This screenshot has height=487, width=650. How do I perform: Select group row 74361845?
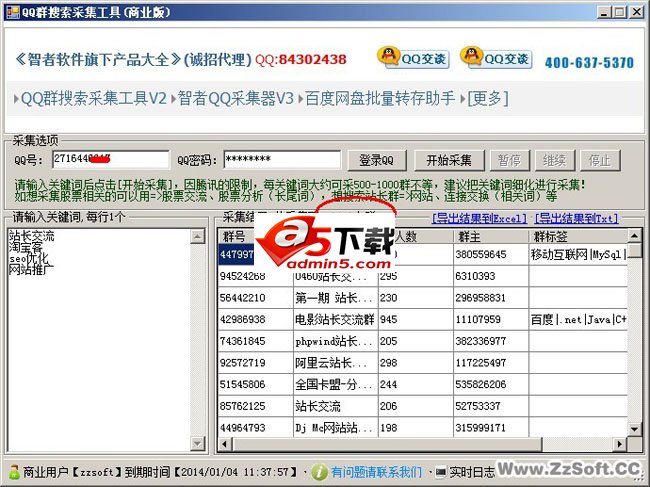point(422,341)
